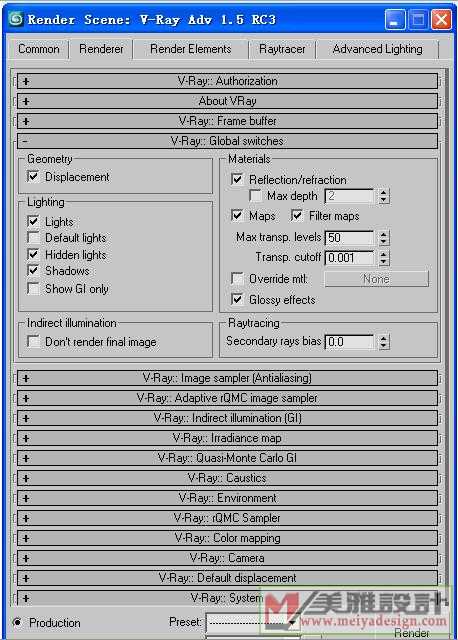Open the Render Elements tab
This screenshot has width=458, height=640.
[191, 49]
